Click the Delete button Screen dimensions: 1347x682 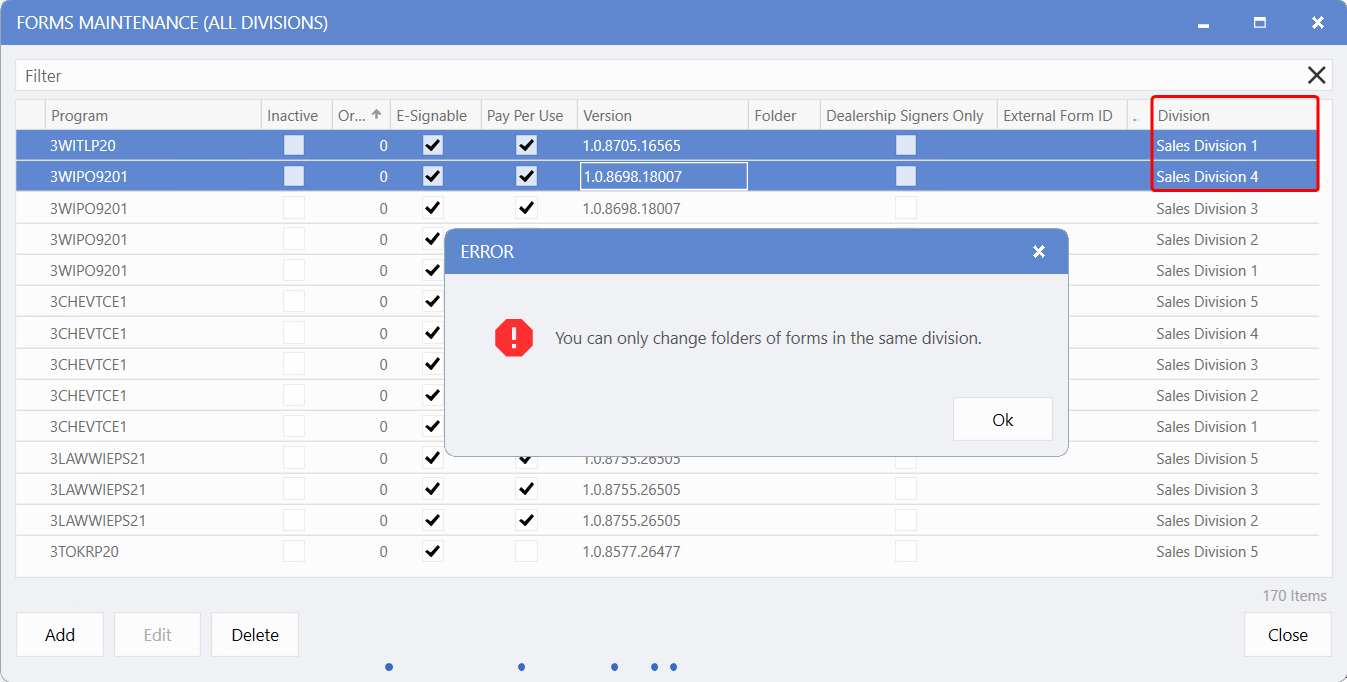[255, 635]
